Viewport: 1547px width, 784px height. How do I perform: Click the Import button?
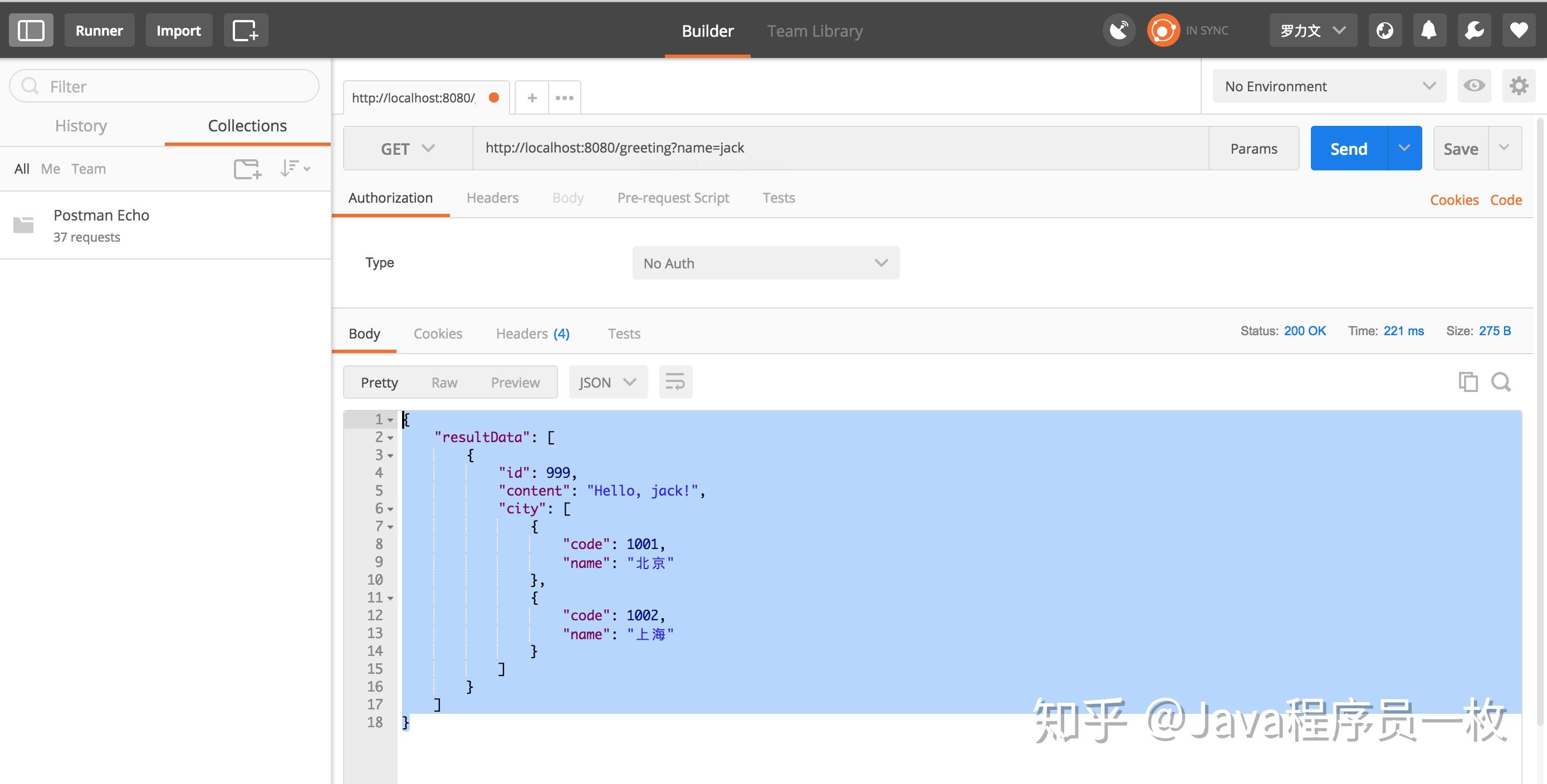pos(178,30)
